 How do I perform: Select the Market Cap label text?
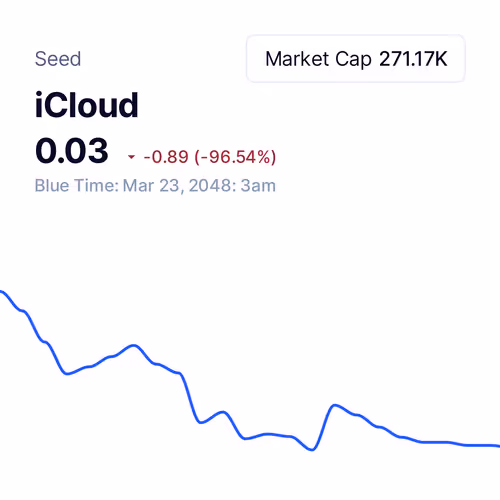pos(318,59)
